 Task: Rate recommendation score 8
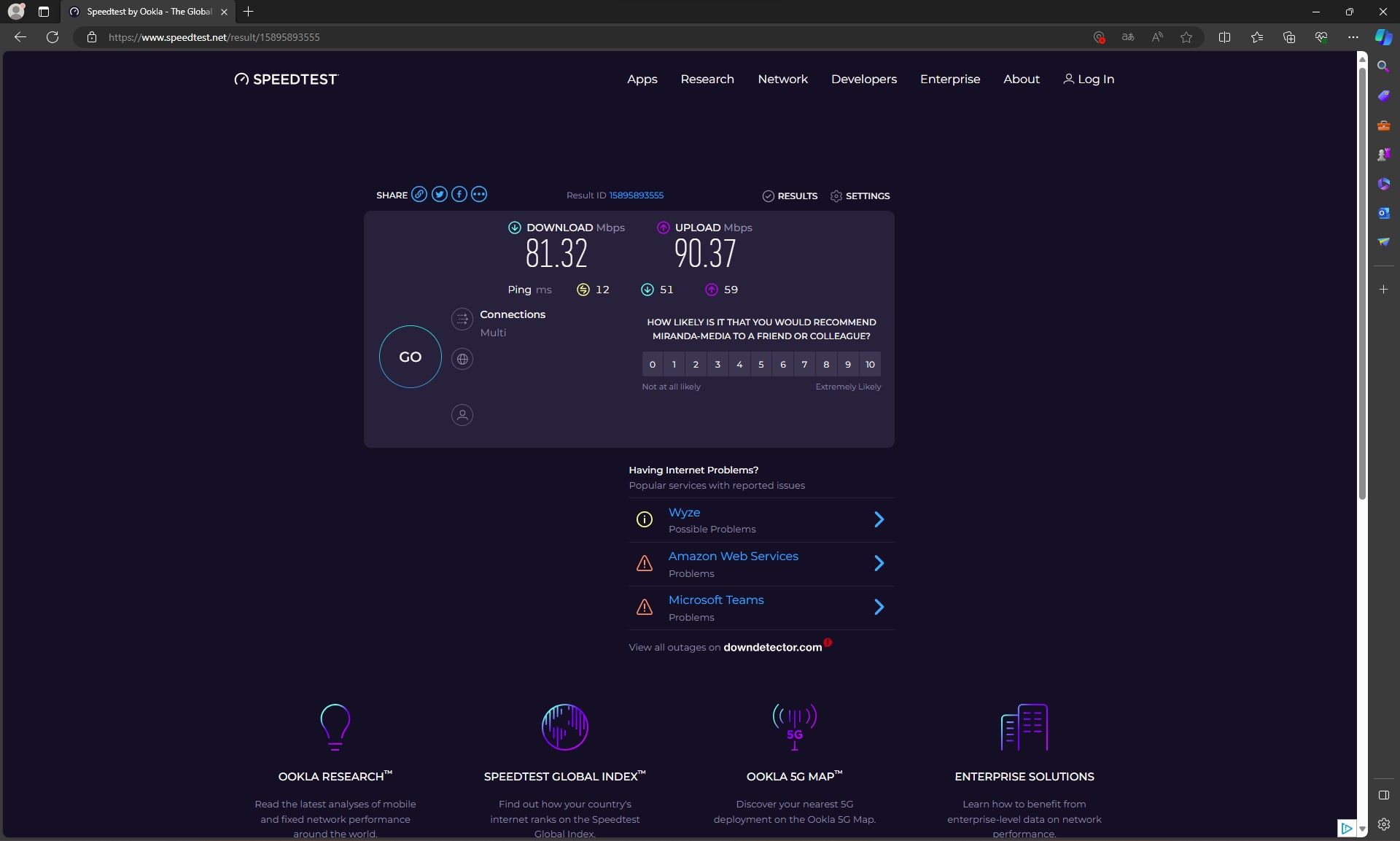tap(826, 364)
